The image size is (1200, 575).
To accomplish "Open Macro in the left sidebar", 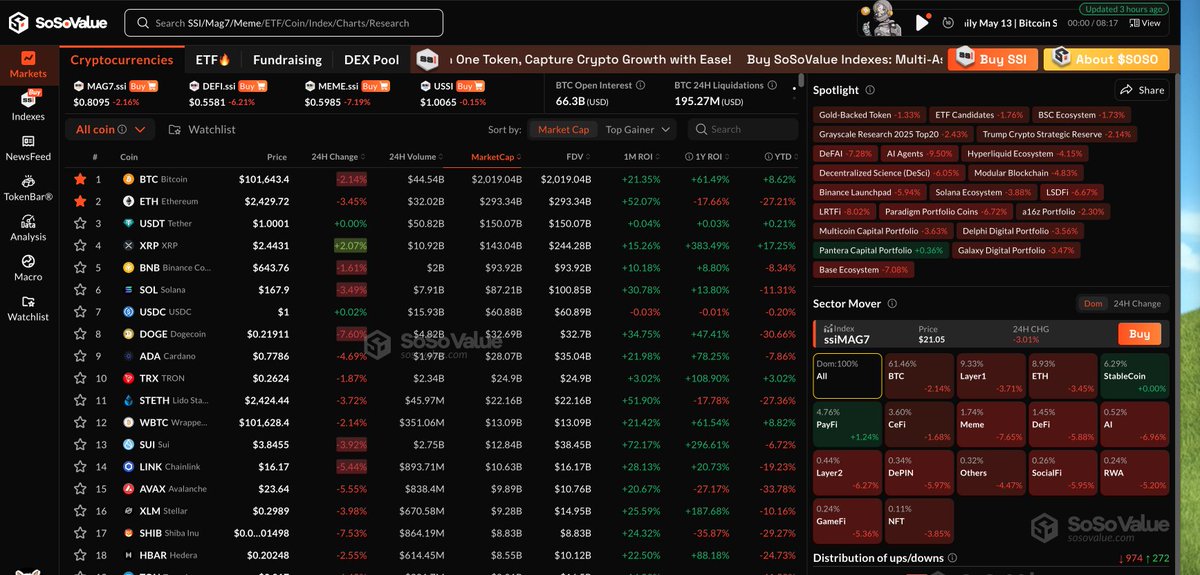I will coord(28,267).
